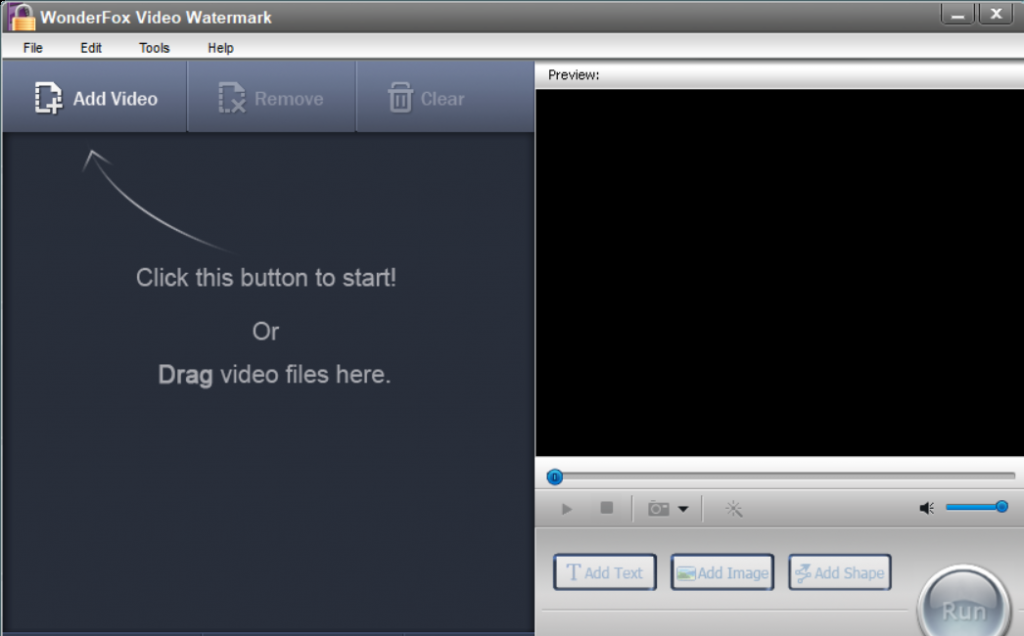Viewport: 1024px width, 636px height.
Task: Mute audio with the speaker icon
Action: 927,508
